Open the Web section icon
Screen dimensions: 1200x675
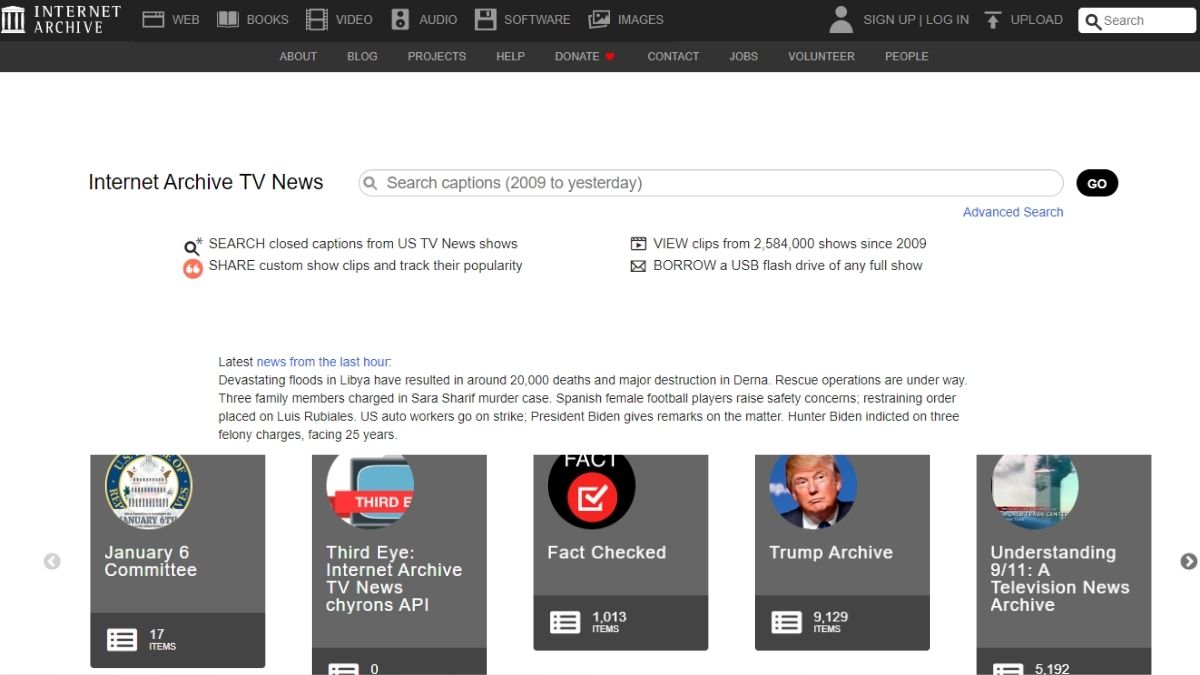[153, 20]
